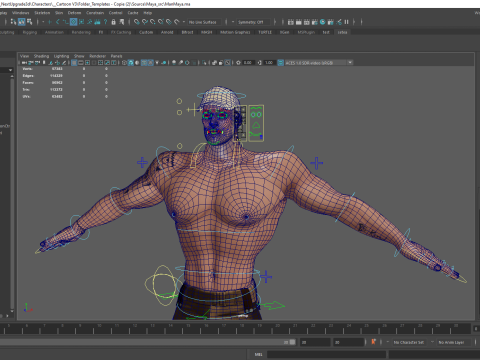The image size is (480, 360).
Task: Click the MEL command line input field
Action: [326, 354]
